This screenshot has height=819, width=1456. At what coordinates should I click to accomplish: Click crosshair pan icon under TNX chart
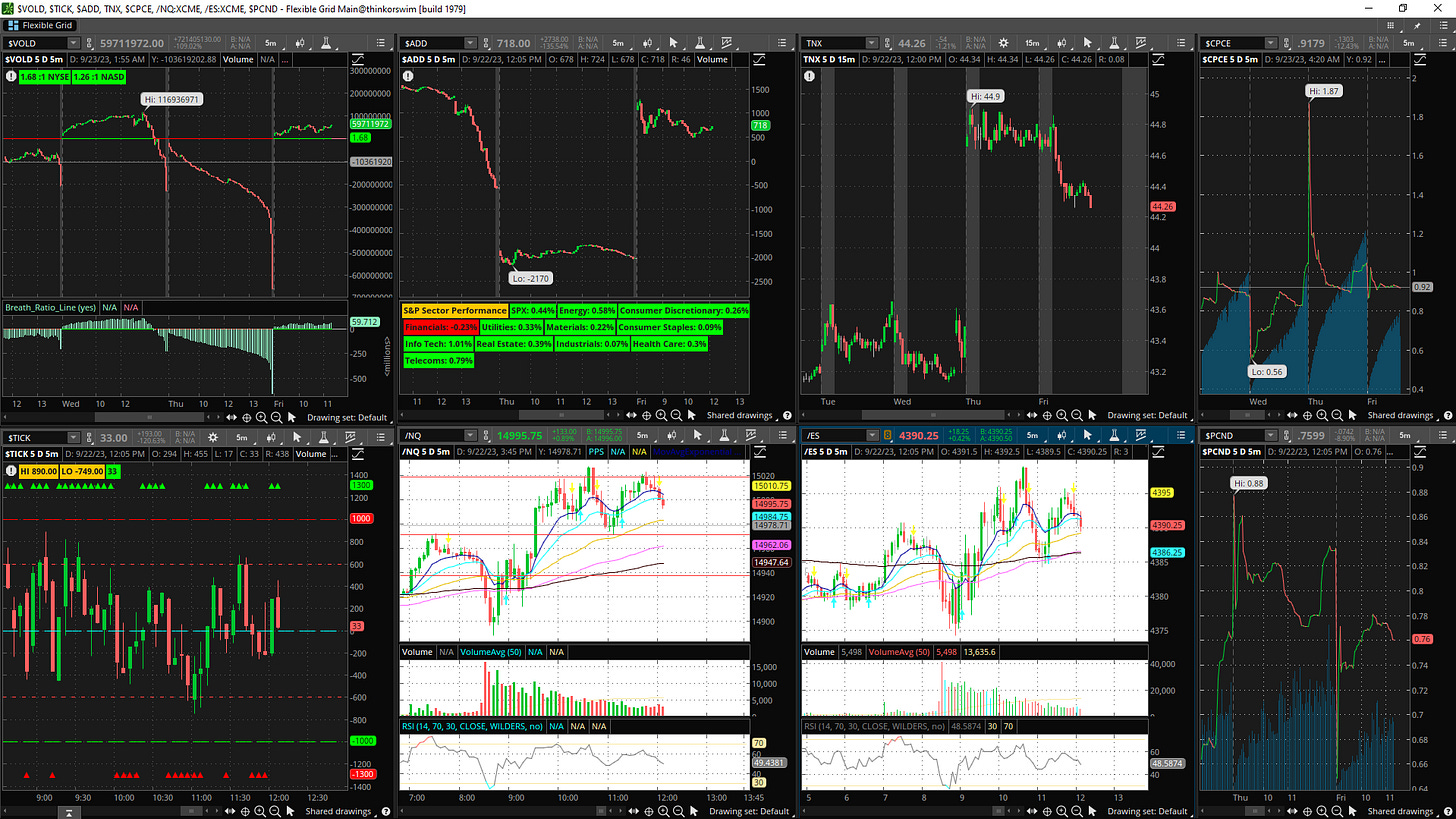(x=1046, y=416)
